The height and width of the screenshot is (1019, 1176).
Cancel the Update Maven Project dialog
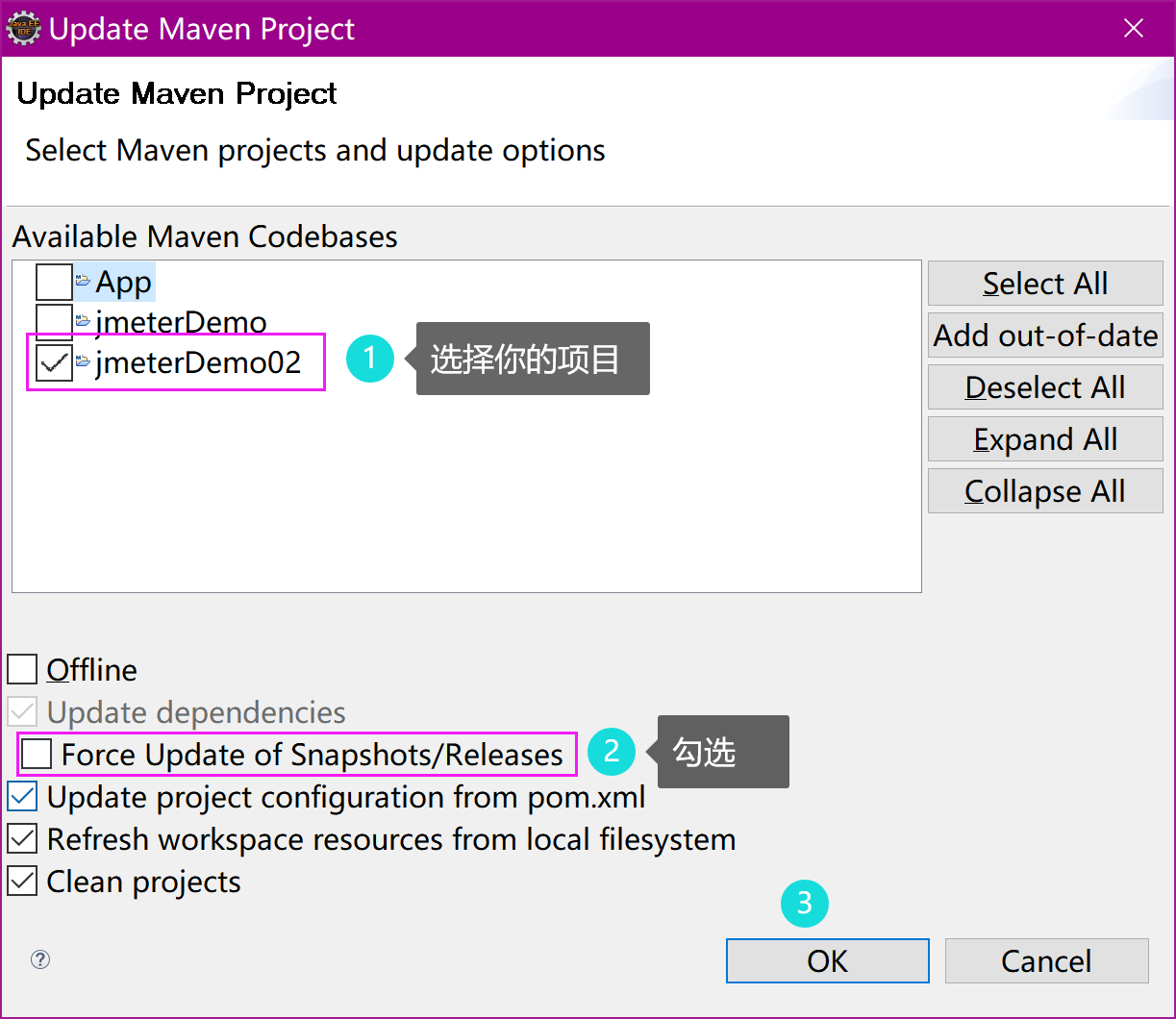(1046, 959)
